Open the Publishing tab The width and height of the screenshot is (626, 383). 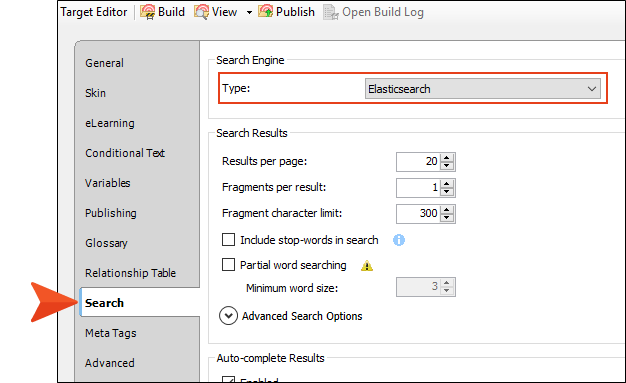pos(111,213)
